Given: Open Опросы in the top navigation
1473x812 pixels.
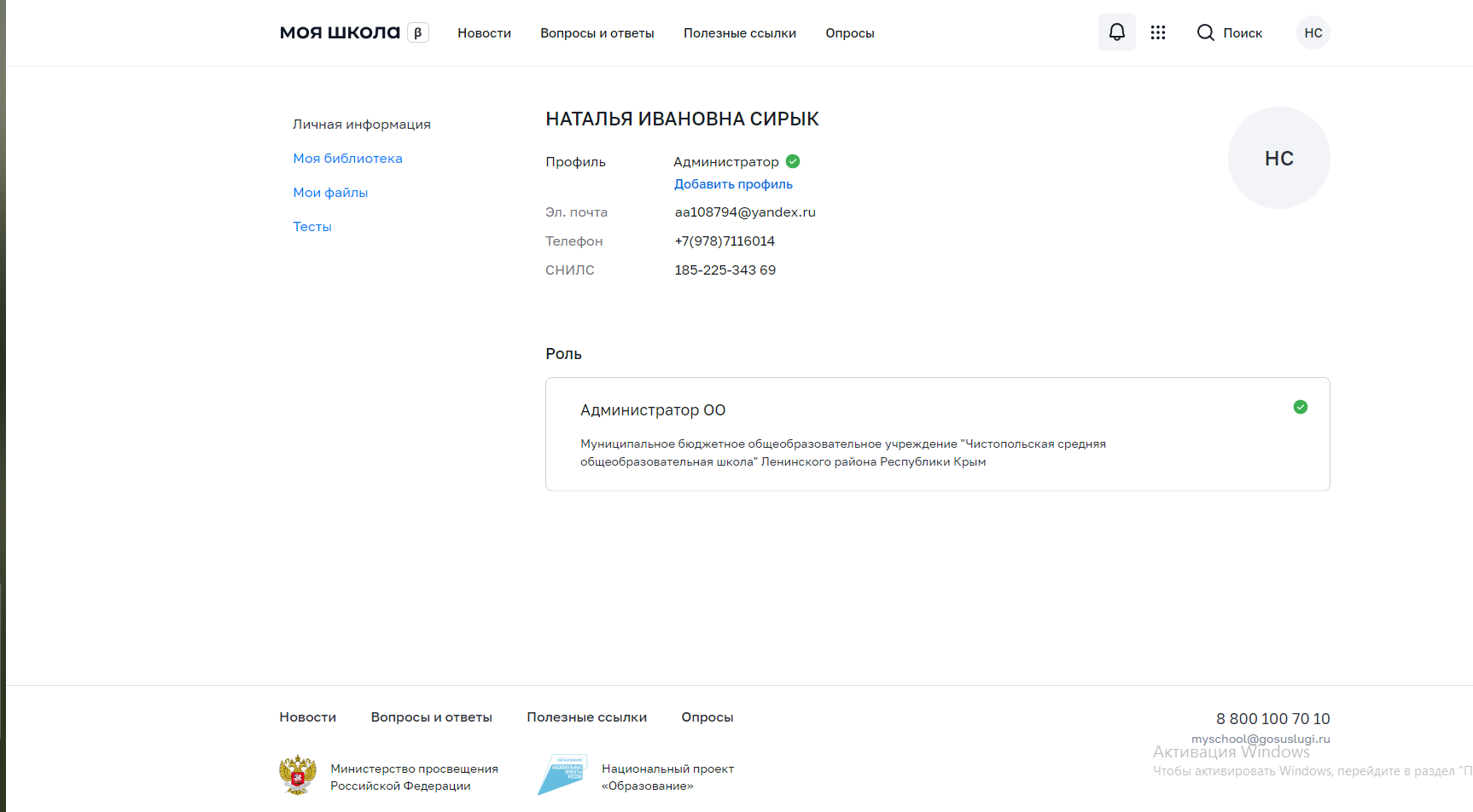Looking at the screenshot, I should [849, 33].
